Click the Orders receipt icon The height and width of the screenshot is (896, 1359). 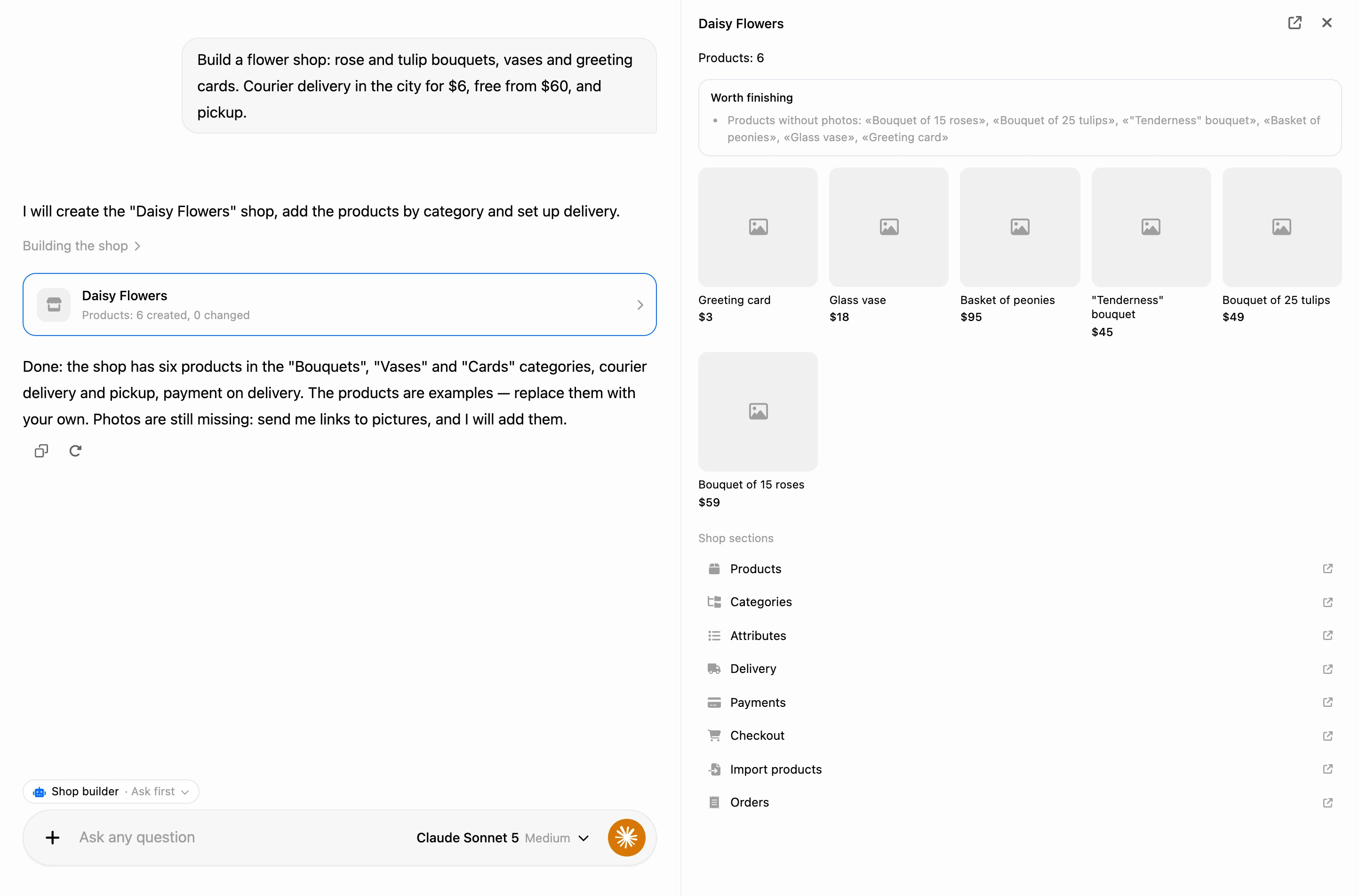[x=714, y=802]
